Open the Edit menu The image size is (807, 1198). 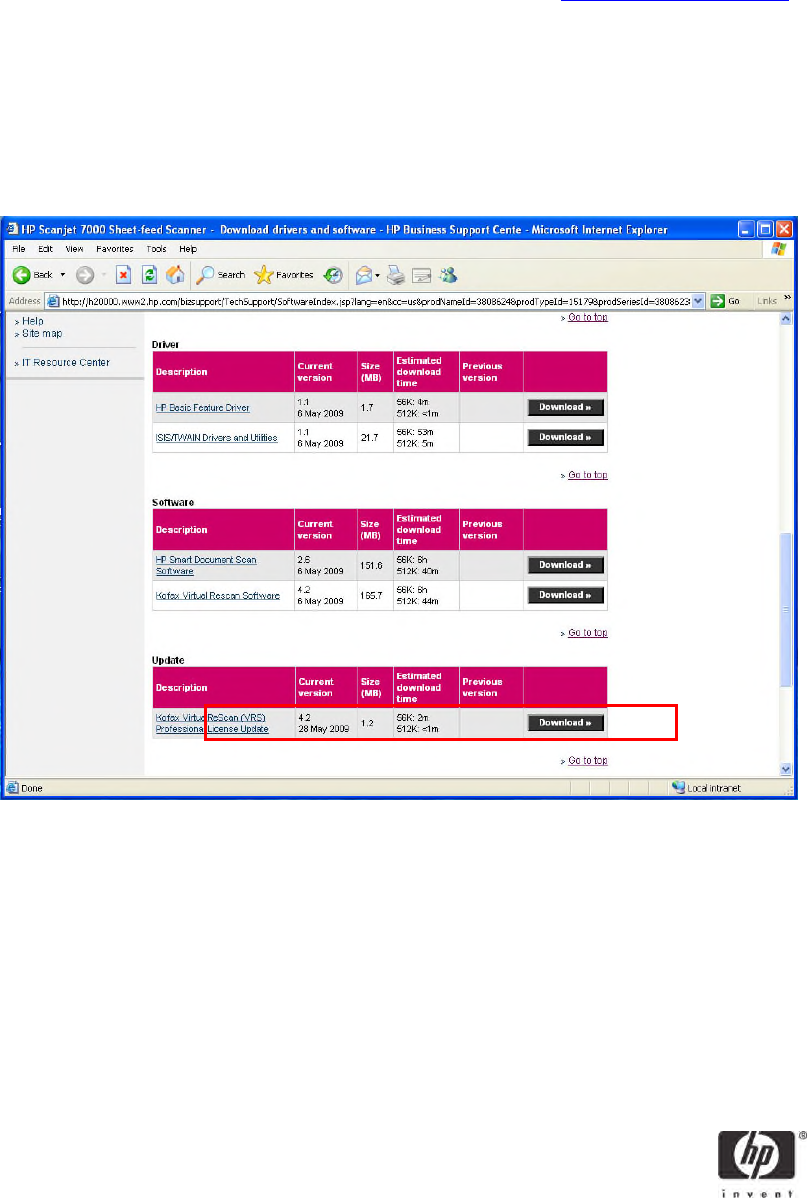click(45, 249)
